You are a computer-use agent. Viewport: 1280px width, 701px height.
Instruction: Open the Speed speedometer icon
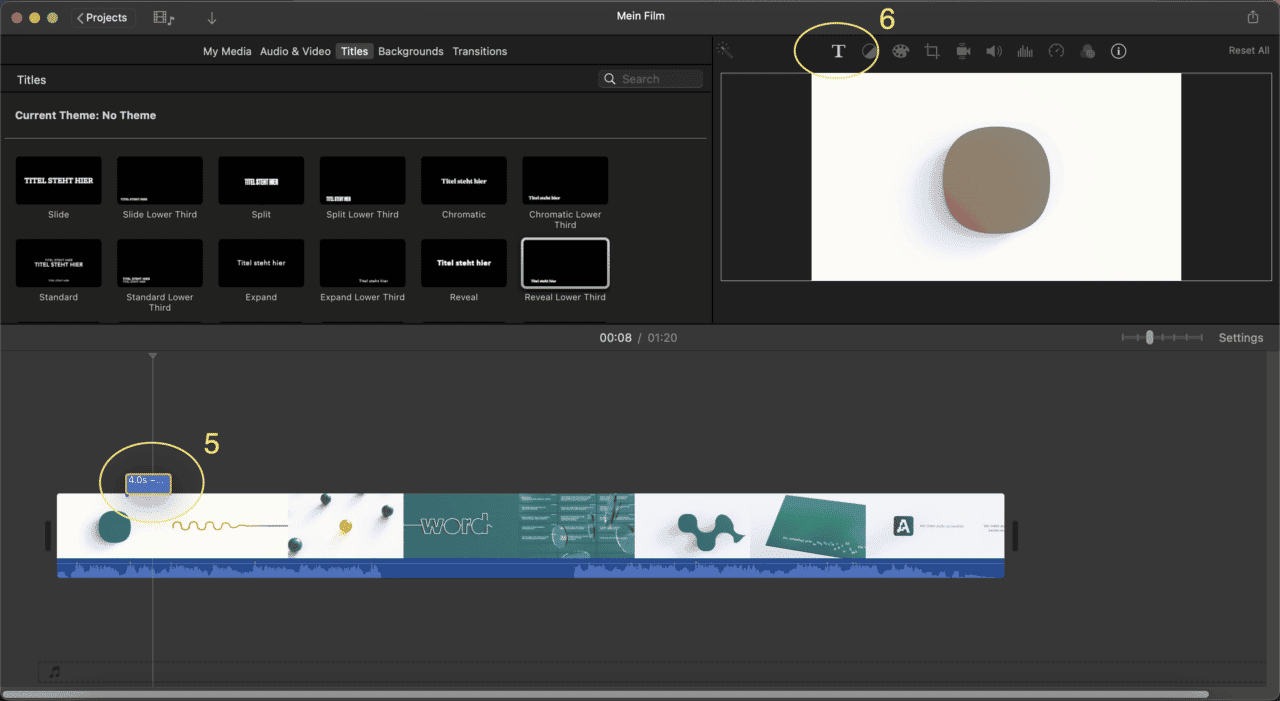coord(1056,52)
